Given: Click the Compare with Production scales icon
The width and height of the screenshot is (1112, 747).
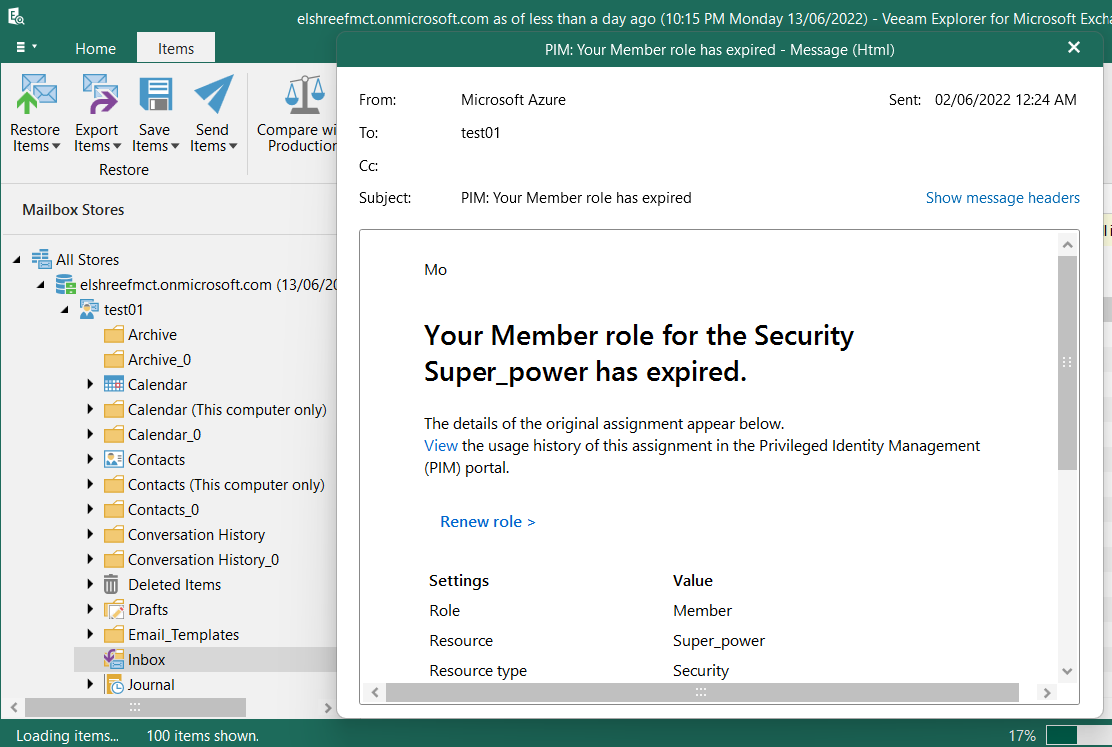Looking at the screenshot, I should [305, 94].
